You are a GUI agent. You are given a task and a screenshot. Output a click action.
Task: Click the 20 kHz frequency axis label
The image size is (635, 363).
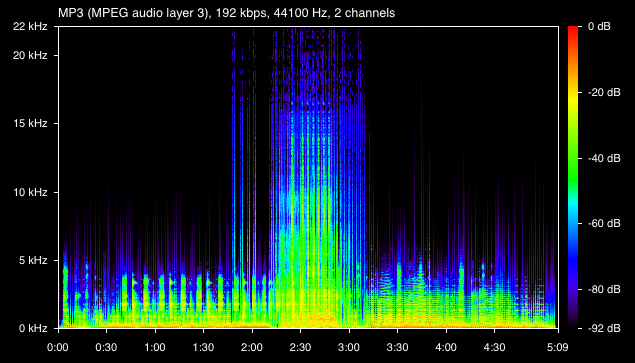[x=30, y=56]
